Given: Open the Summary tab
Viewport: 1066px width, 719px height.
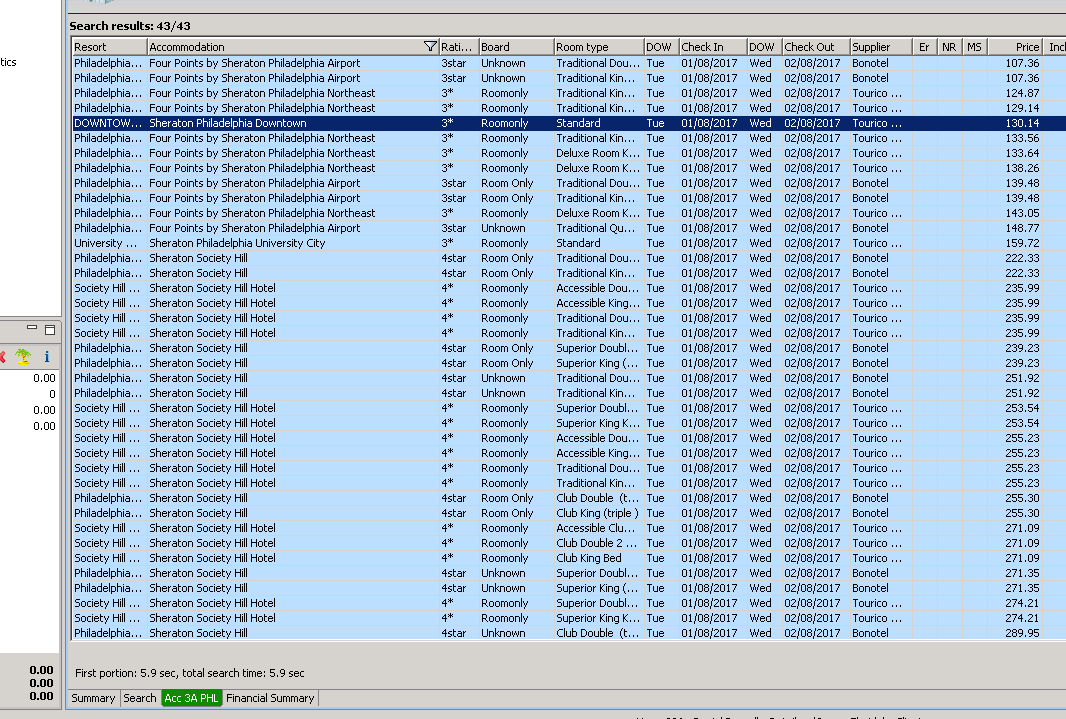Looking at the screenshot, I should (93, 698).
